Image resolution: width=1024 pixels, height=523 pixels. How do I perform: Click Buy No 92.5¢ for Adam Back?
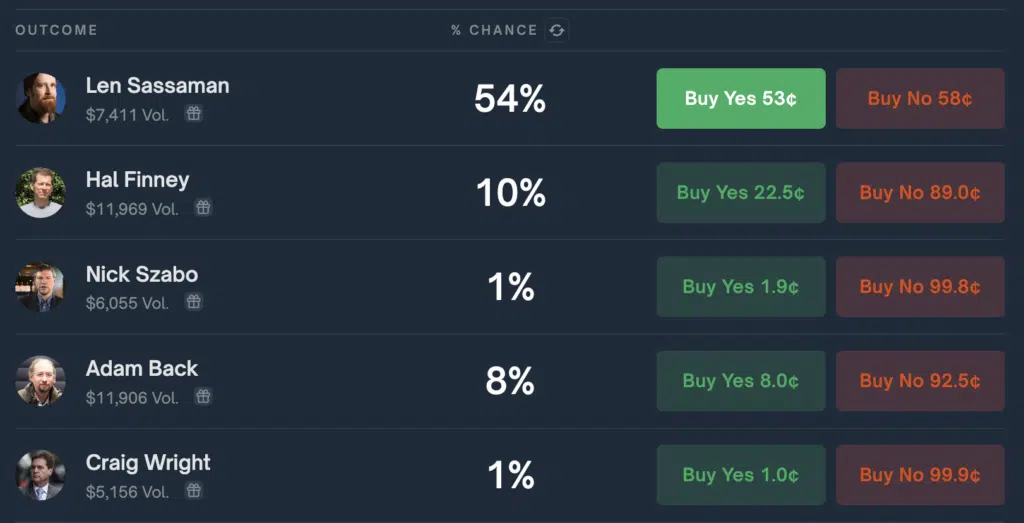[920, 381]
